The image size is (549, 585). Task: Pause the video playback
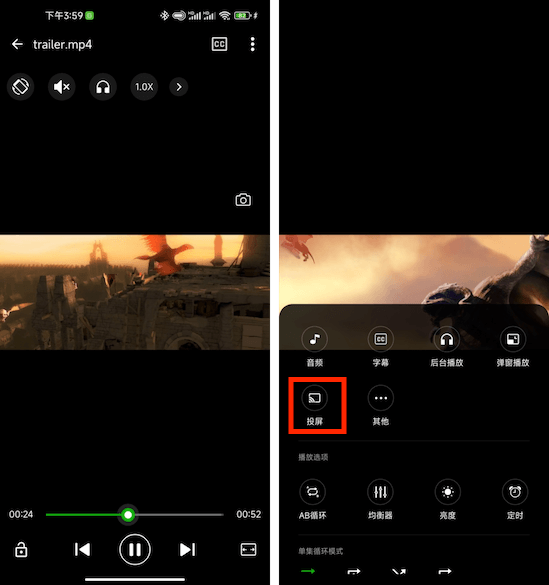click(x=135, y=550)
